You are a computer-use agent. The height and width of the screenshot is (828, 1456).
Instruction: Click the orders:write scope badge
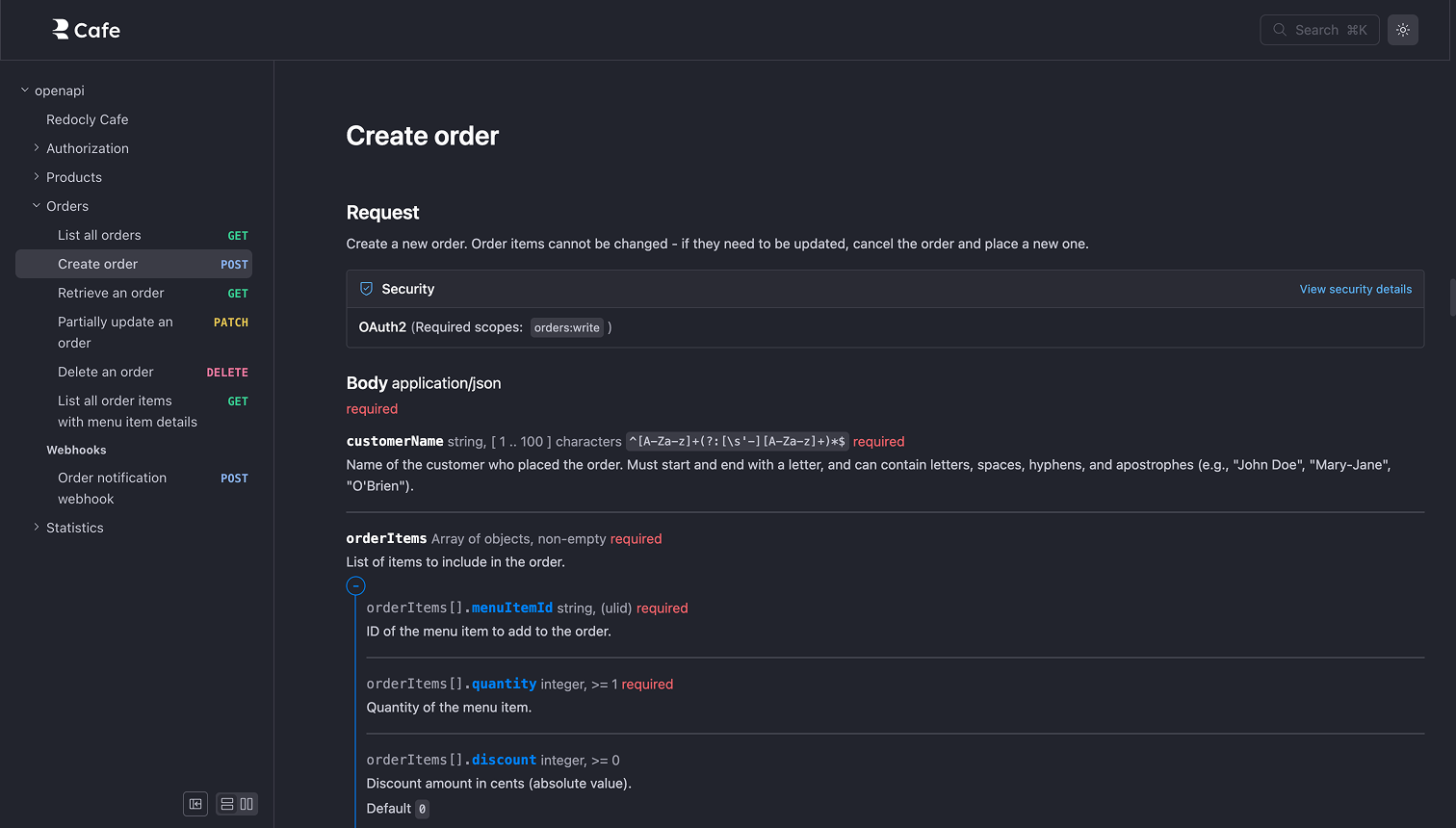[x=567, y=327]
